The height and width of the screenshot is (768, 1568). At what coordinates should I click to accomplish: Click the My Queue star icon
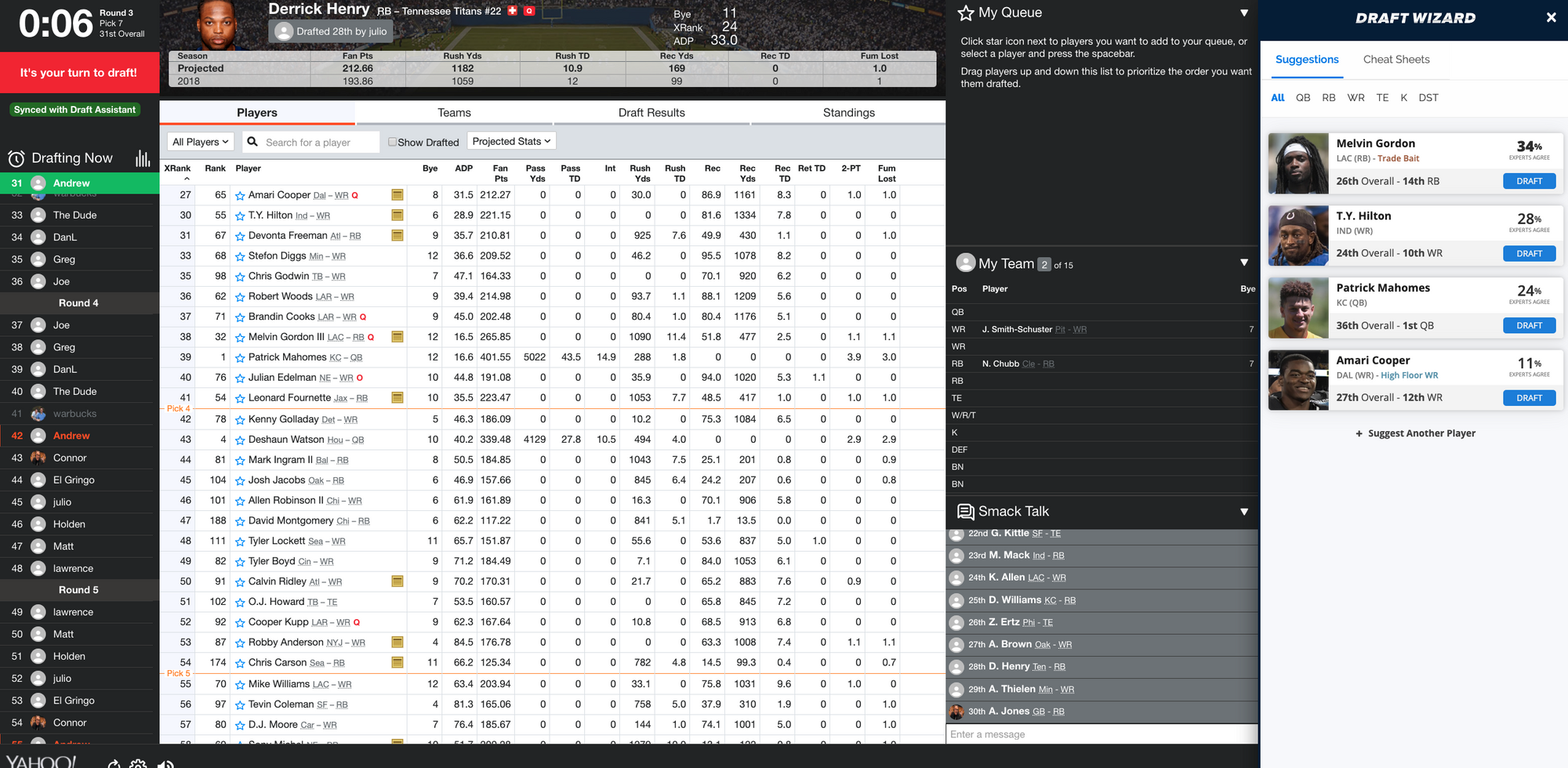coord(966,13)
